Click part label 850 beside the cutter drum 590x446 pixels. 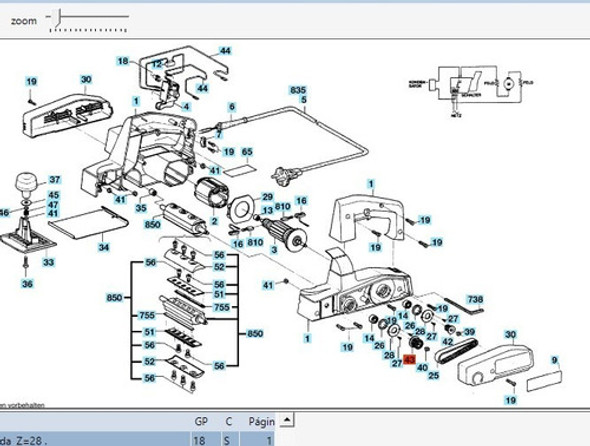tap(152, 224)
